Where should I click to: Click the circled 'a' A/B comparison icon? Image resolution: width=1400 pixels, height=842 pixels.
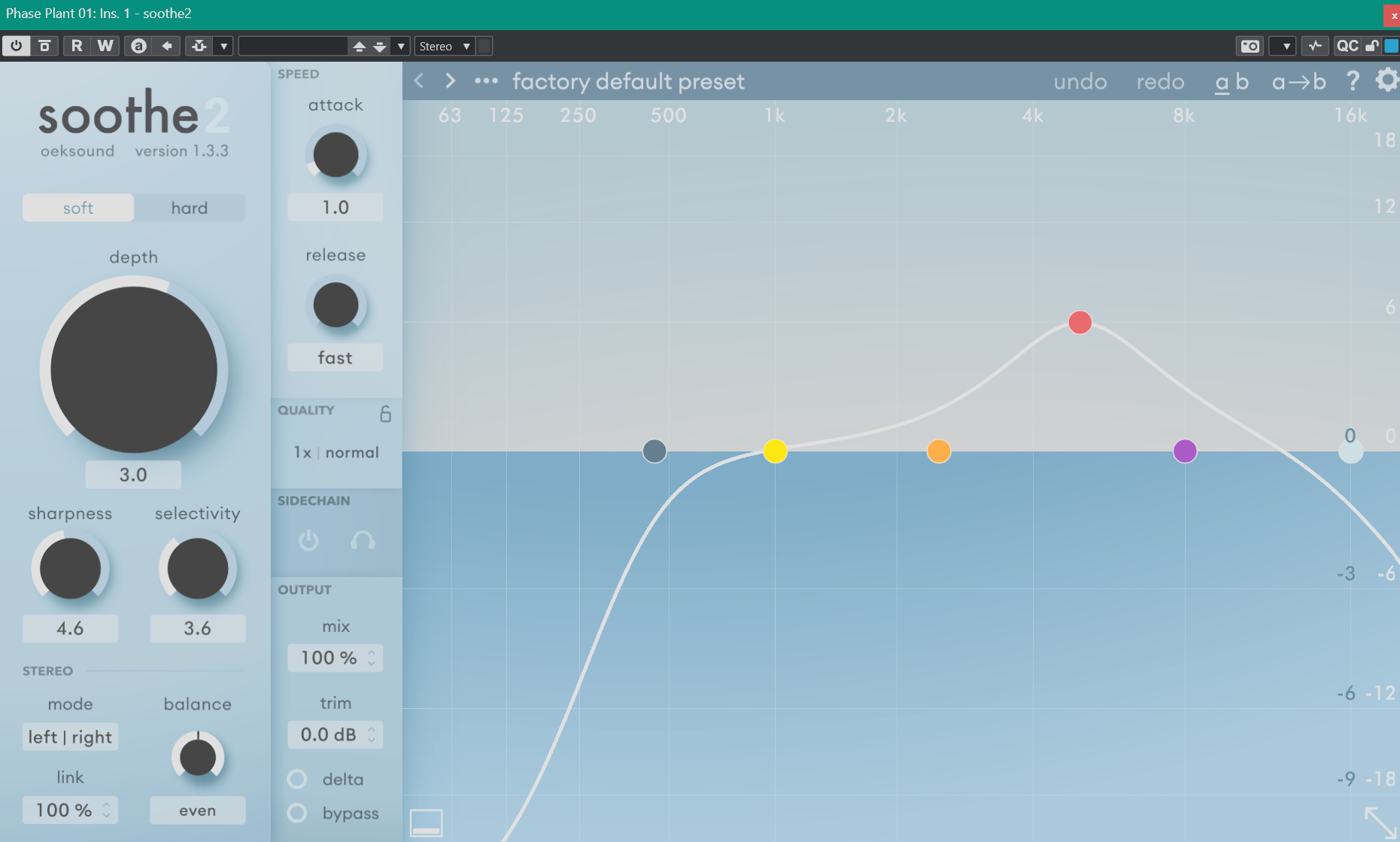tap(138, 46)
